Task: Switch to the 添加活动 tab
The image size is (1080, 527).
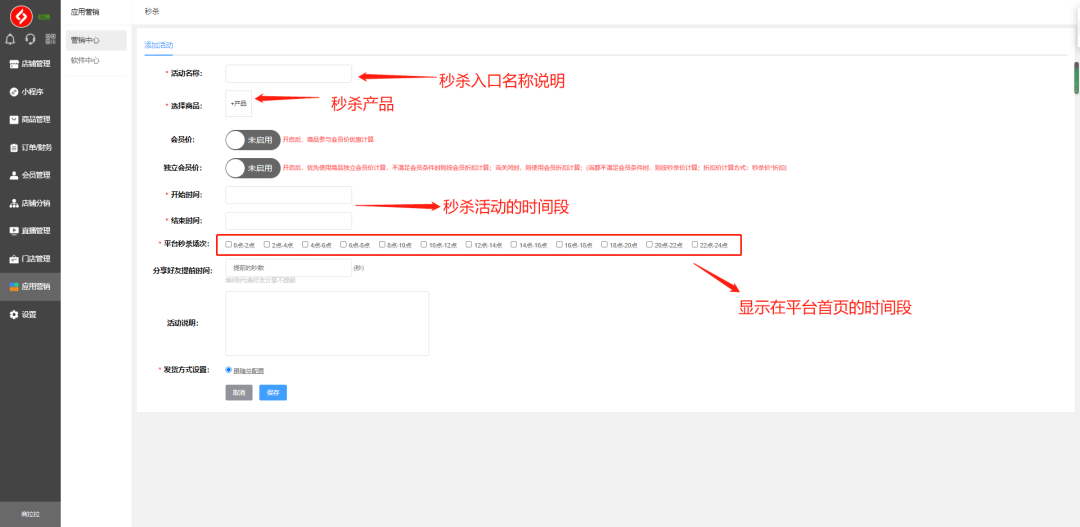Action: pos(158,45)
